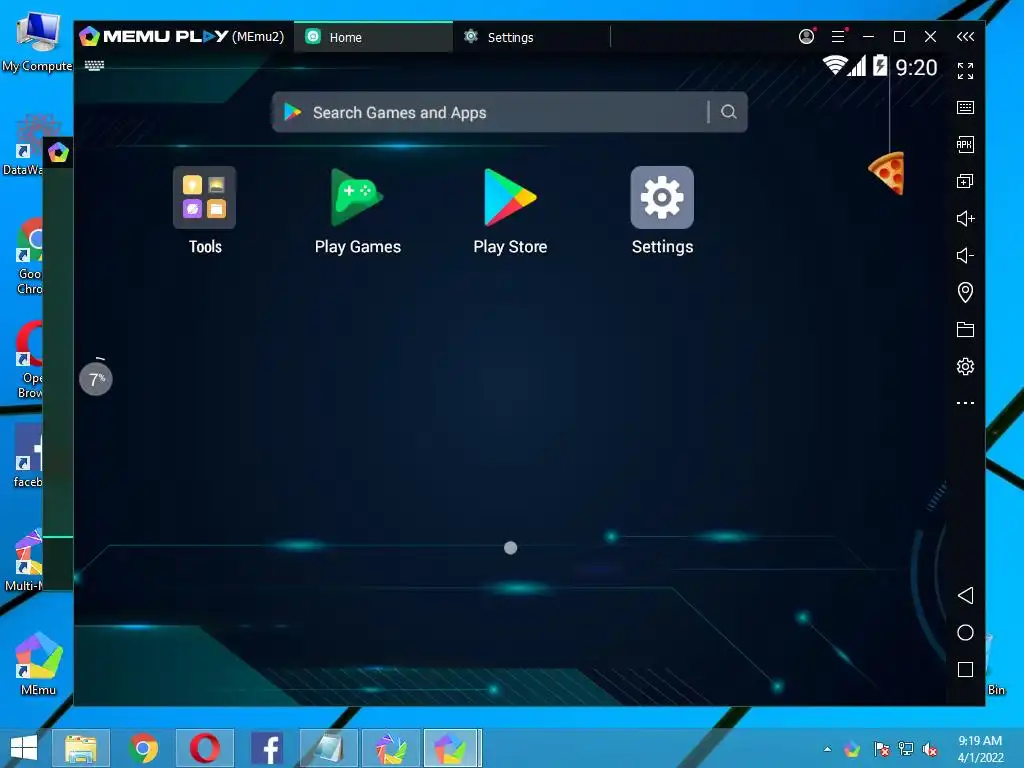
Task: Launch Chrome from the taskbar
Action: click(x=143, y=748)
